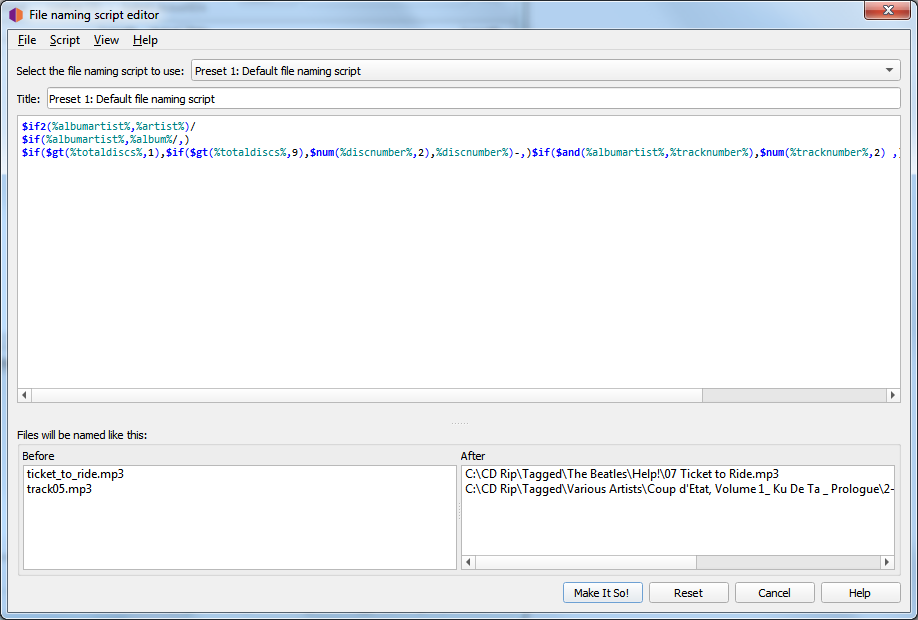
Task: Open the Script menu
Action: 65,40
